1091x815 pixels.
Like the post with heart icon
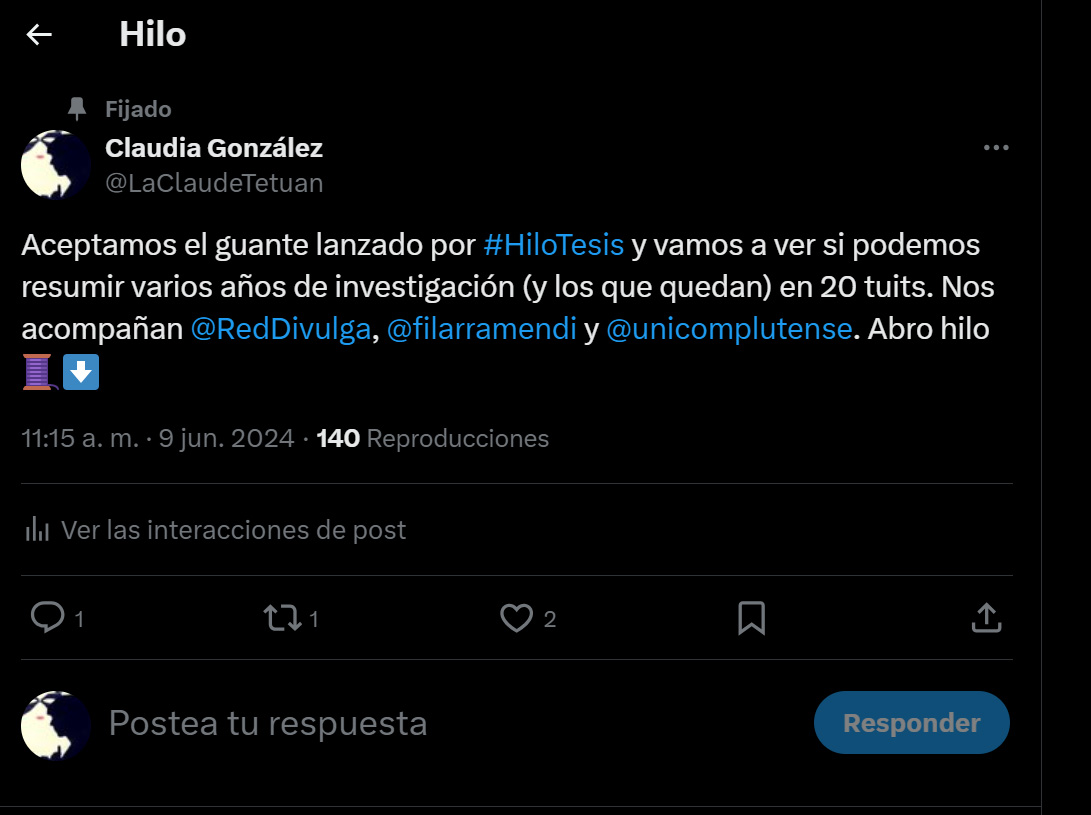click(x=516, y=618)
